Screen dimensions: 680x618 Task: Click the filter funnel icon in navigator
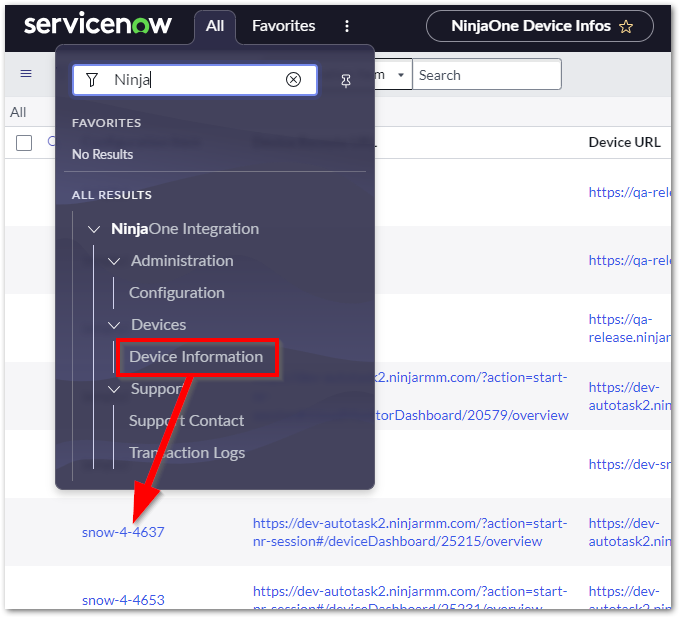92,80
